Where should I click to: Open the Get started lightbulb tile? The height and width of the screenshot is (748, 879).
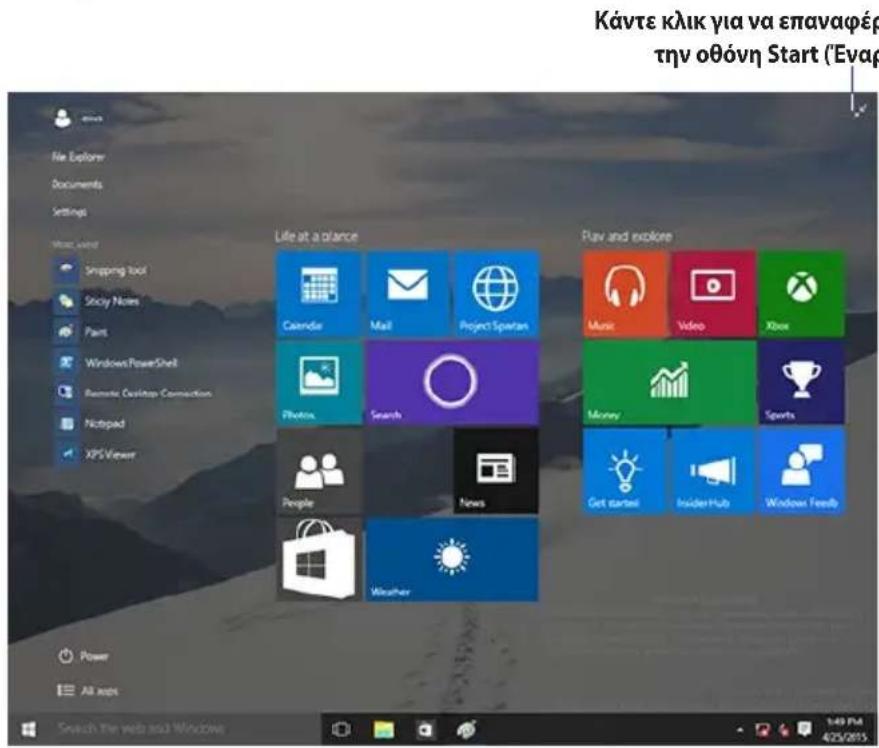coord(624,471)
